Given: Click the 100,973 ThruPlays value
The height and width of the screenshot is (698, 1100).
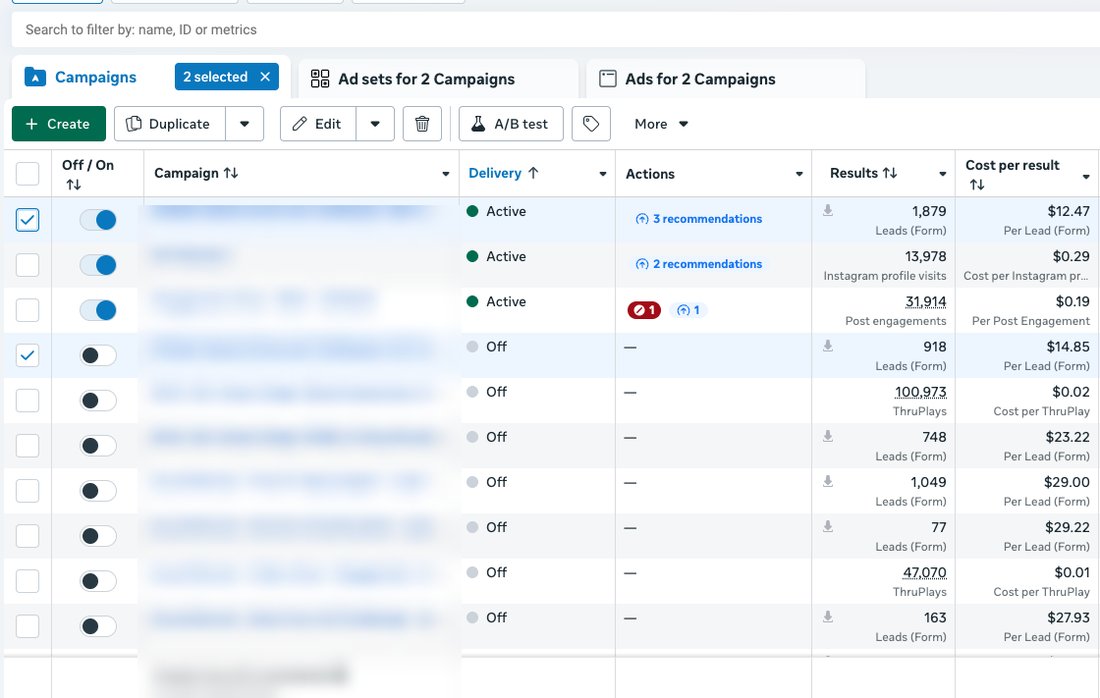Looking at the screenshot, I should (920, 392).
